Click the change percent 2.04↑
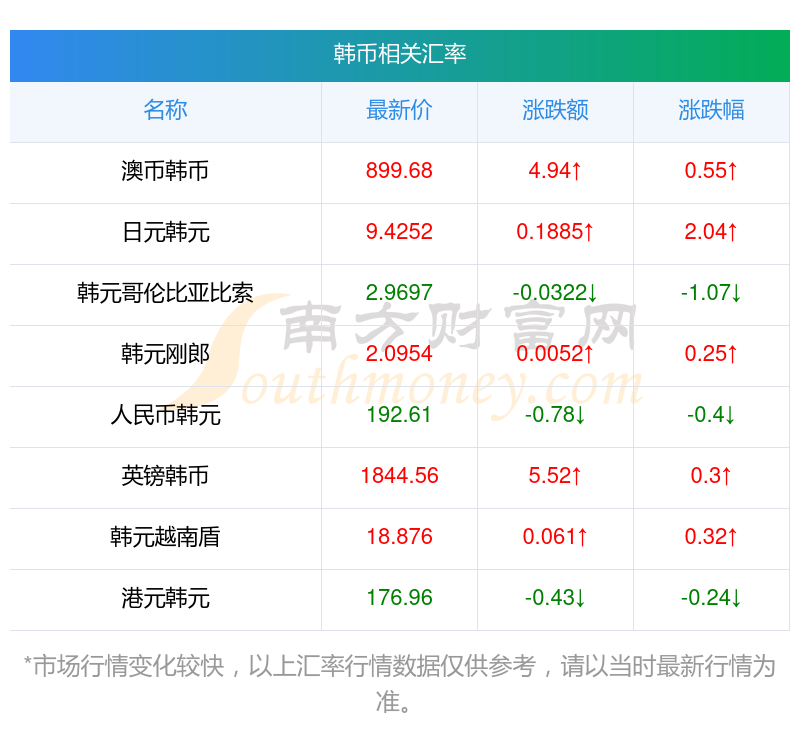Image resolution: width=800 pixels, height=733 pixels. [711, 232]
